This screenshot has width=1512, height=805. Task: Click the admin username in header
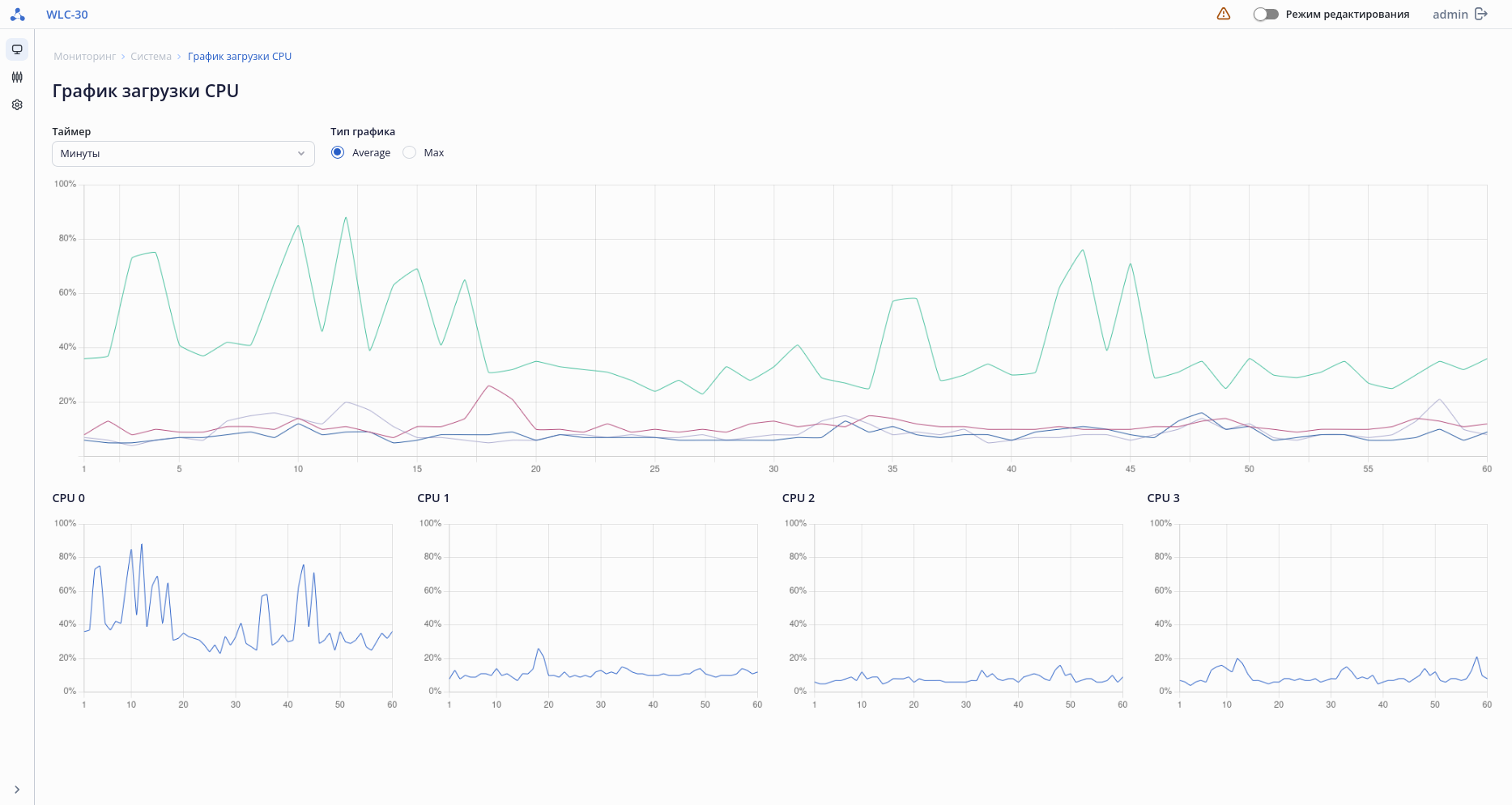click(x=1450, y=15)
